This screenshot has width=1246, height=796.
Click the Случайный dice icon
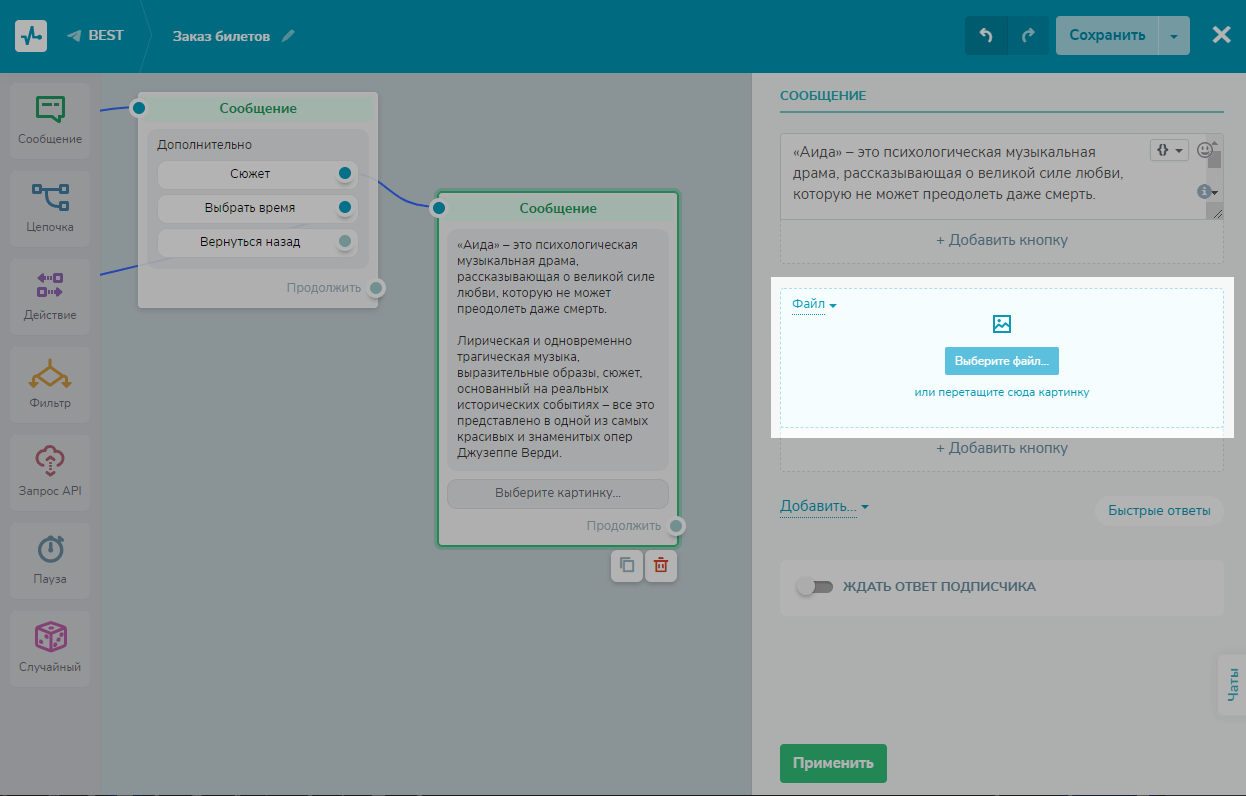50,637
